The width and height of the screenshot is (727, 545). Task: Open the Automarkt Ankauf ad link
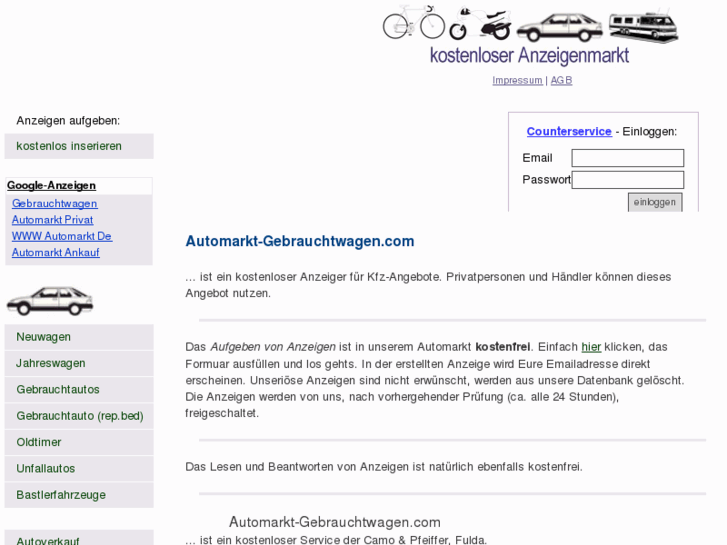pos(56,252)
